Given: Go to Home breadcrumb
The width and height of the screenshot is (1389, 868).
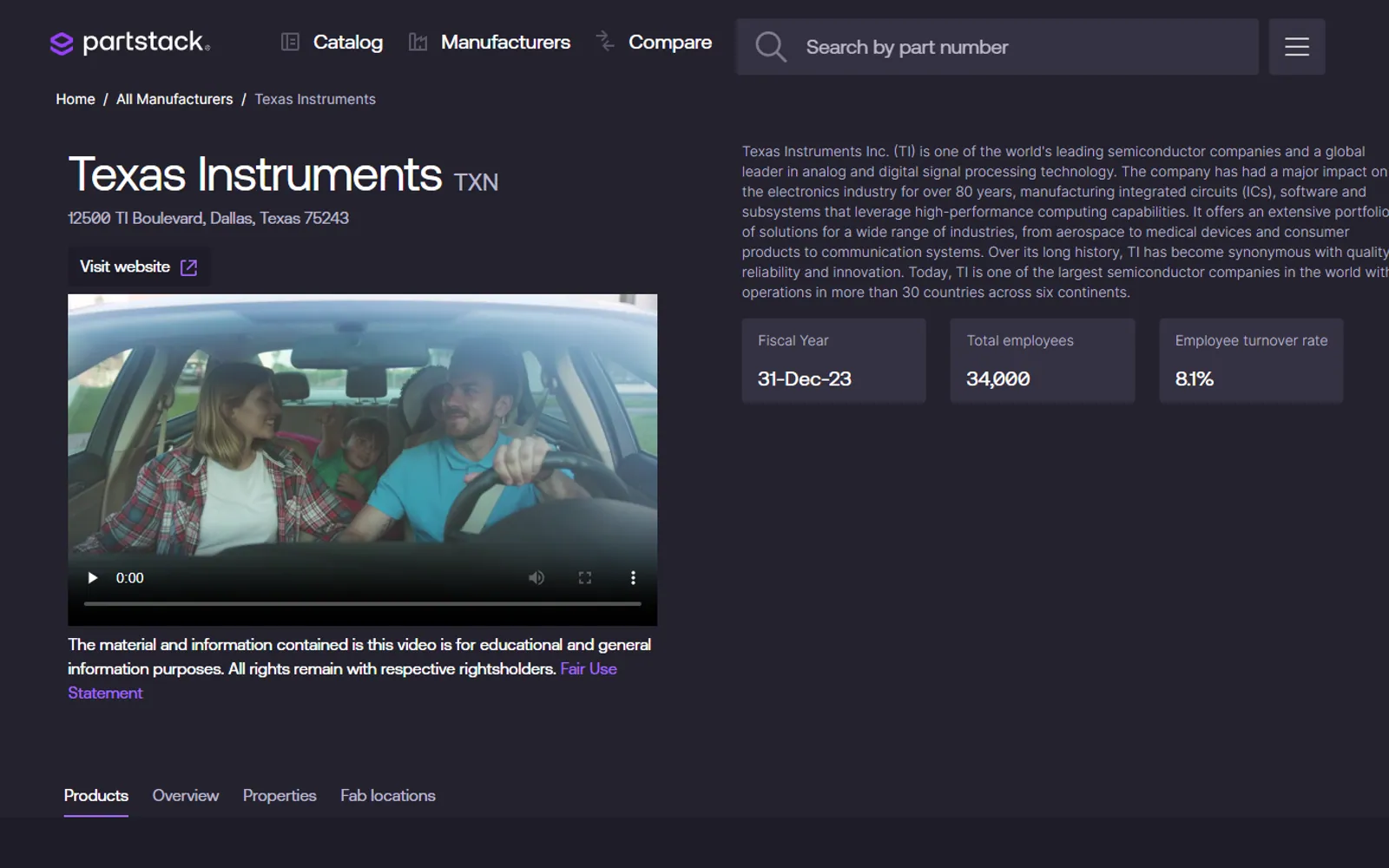Looking at the screenshot, I should [x=76, y=99].
